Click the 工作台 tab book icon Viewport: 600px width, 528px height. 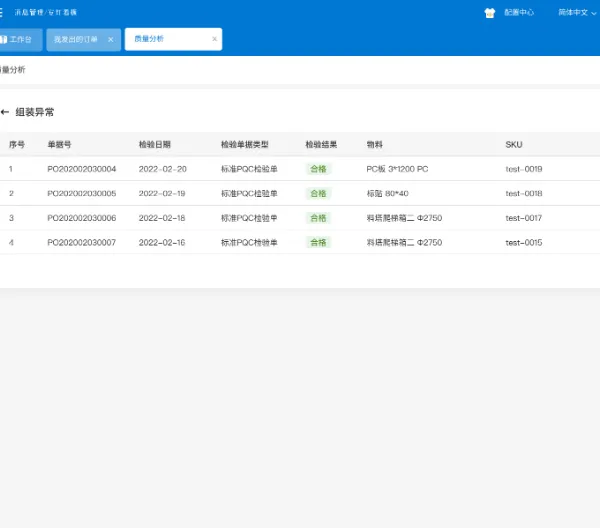(x=3, y=39)
